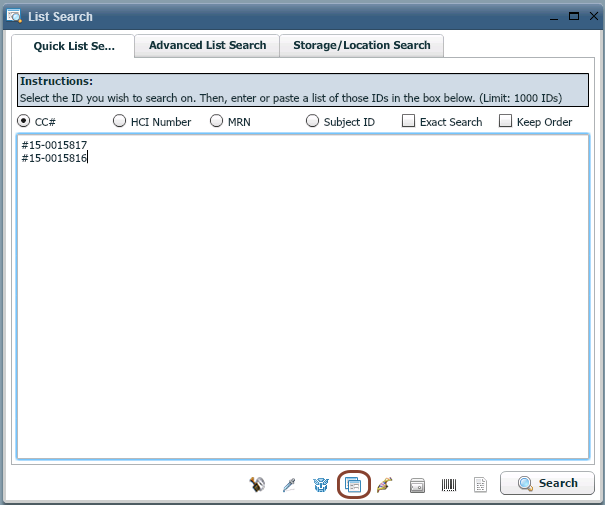Maximize the List Search window

point(574,16)
